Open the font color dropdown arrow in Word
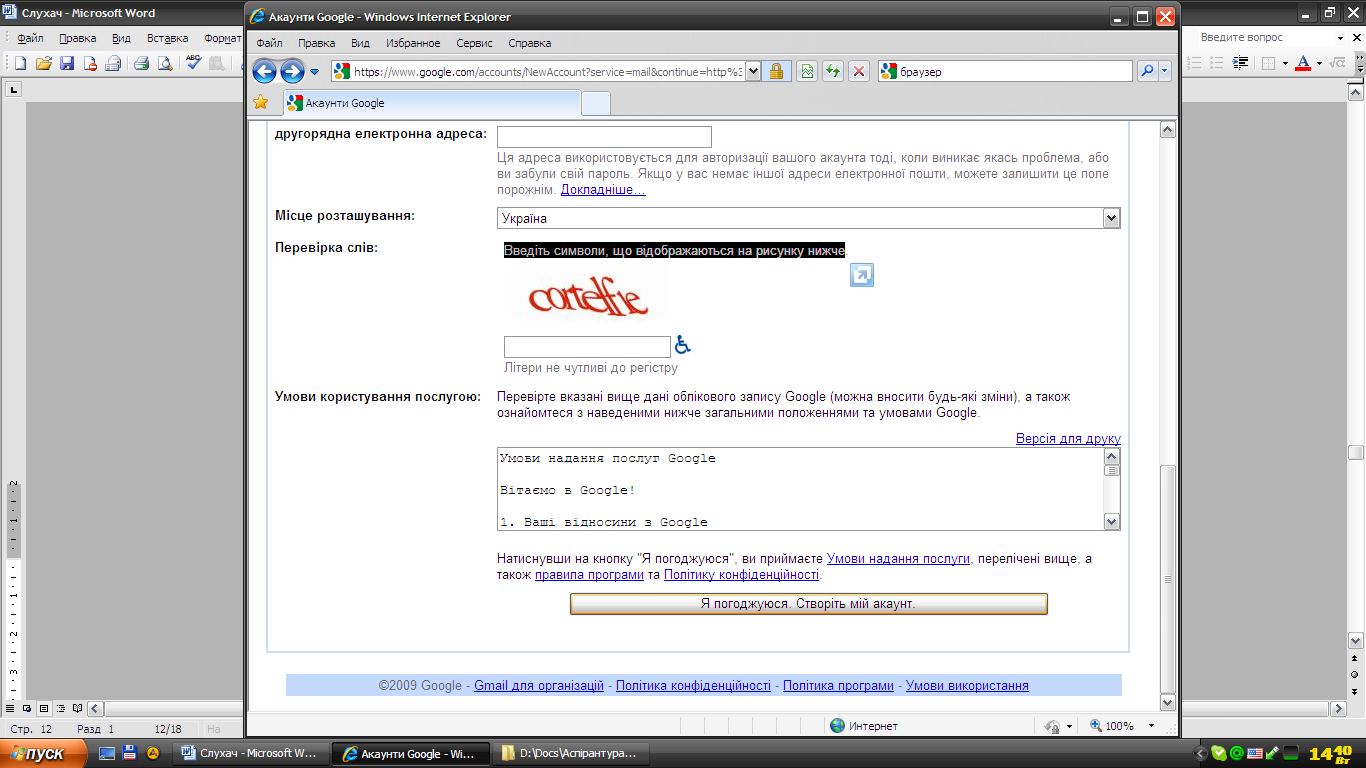The width and height of the screenshot is (1366, 768). [x=1319, y=63]
